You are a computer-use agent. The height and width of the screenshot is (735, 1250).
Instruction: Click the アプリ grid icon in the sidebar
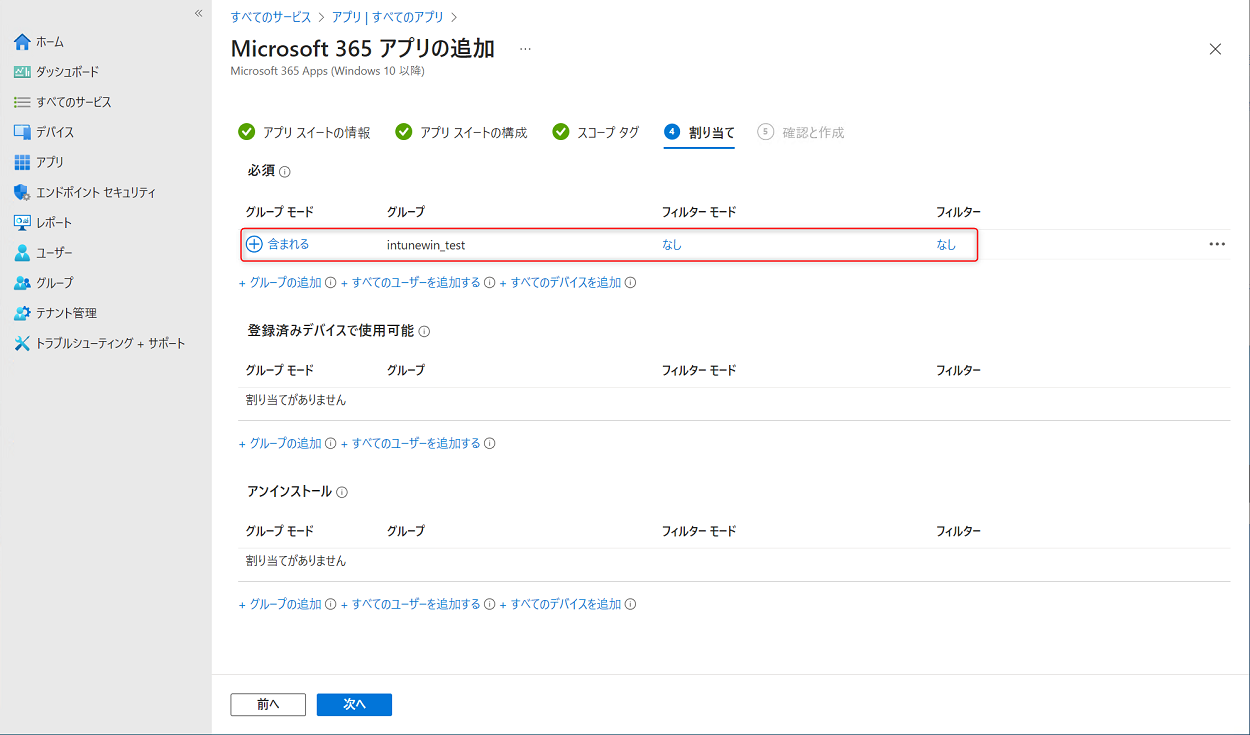pos(22,162)
